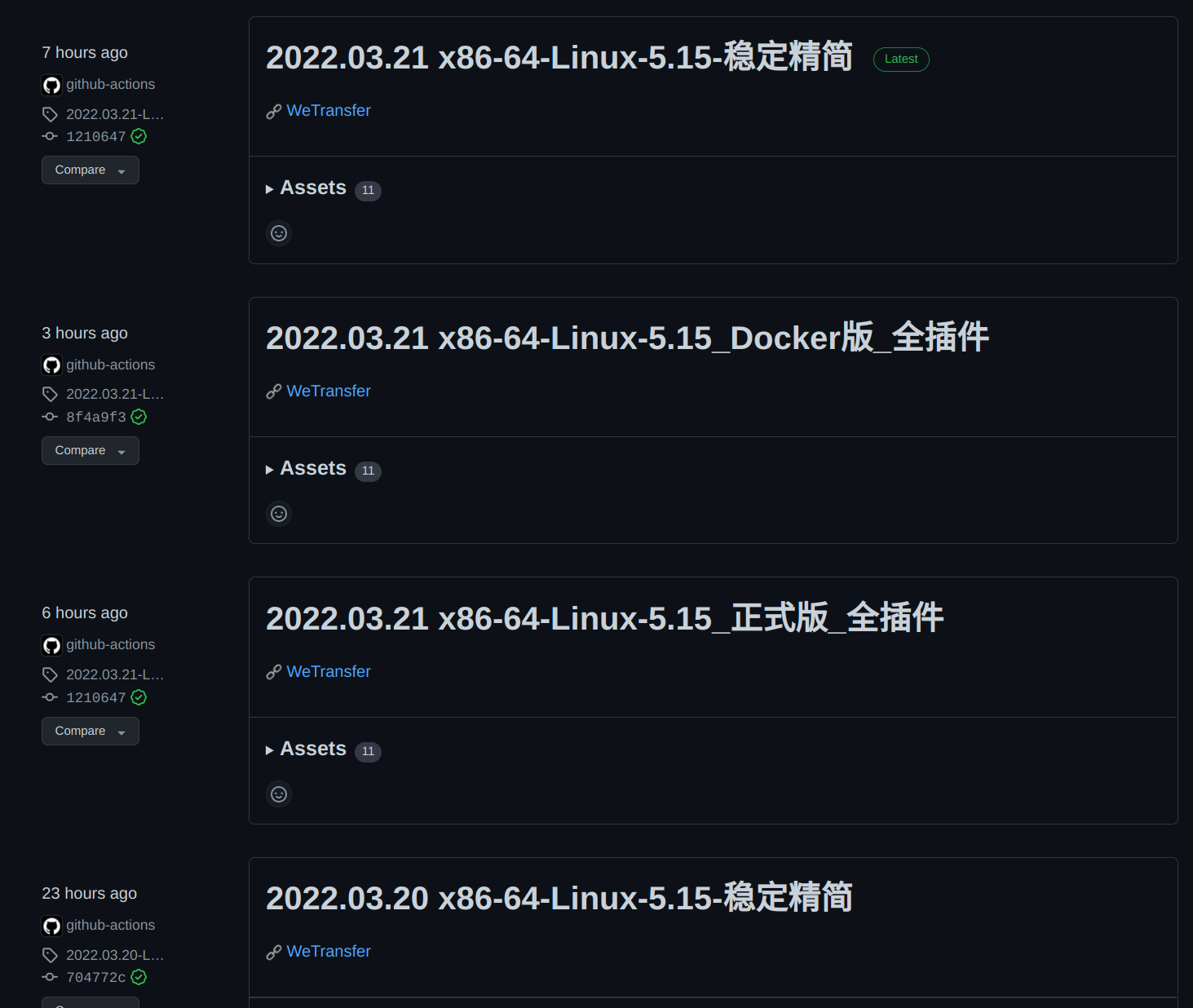The width and height of the screenshot is (1193, 1008).
Task: Open tag 2022.03.20-L… under 23 hours ago
Action: tap(115, 956)
